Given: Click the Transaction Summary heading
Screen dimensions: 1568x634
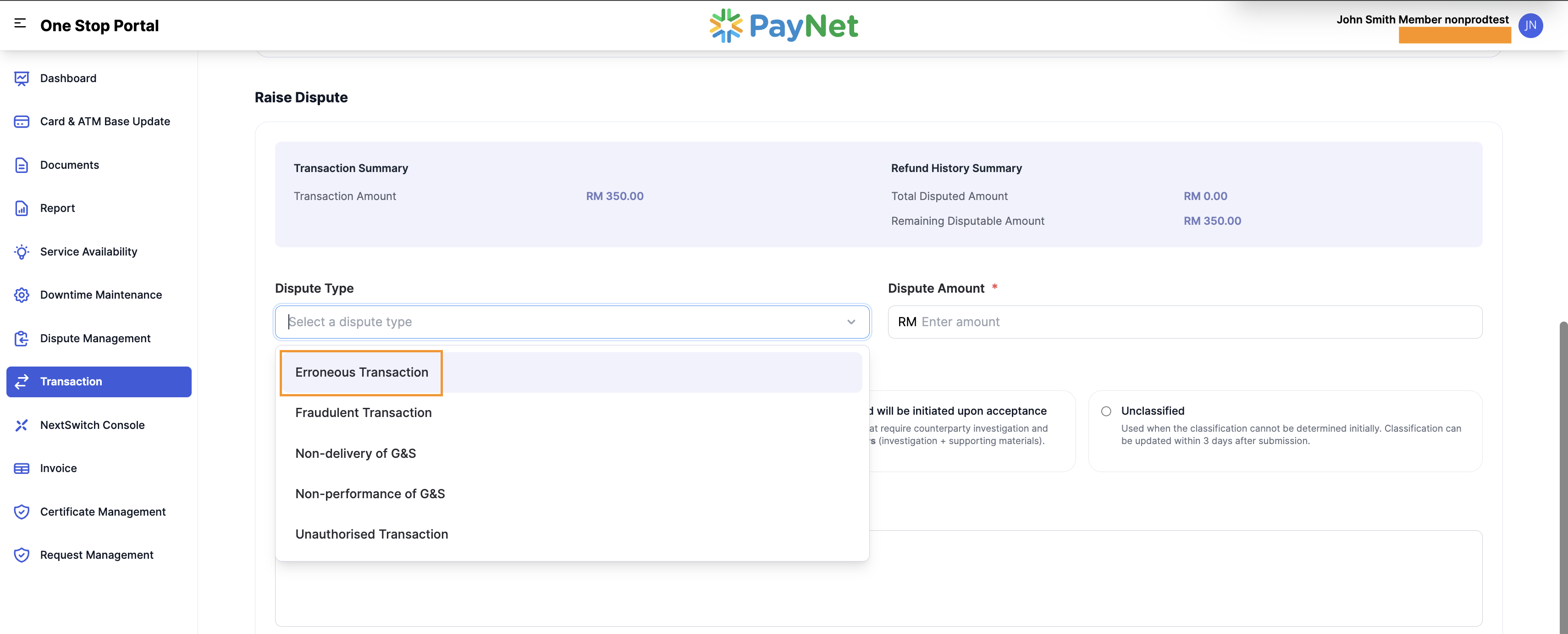Looking at the screenshot, I should pos(351,168).
